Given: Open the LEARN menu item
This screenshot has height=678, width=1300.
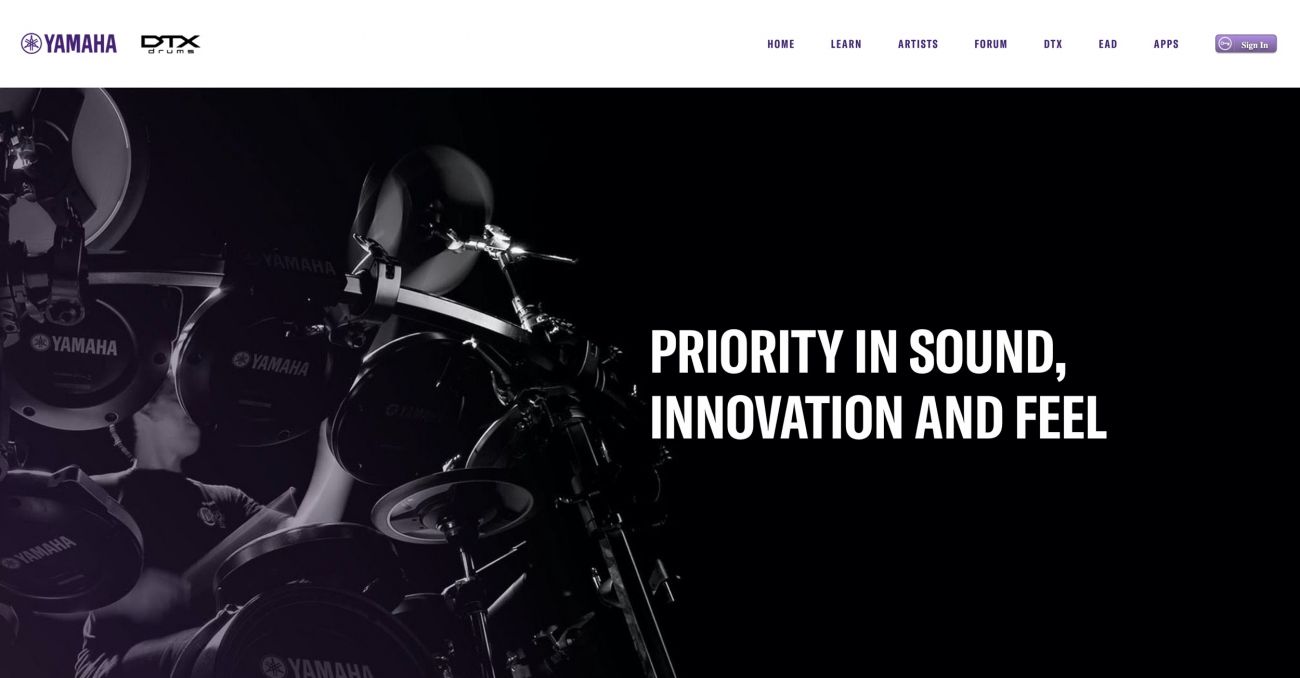Looking at the screenshot, I should (x=846, y=44).
